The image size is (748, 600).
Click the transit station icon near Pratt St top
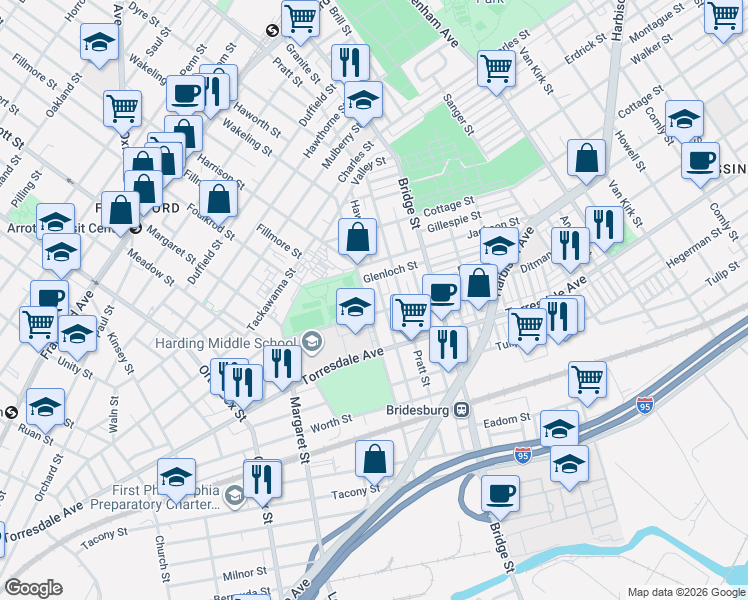(x=272, y=31)
